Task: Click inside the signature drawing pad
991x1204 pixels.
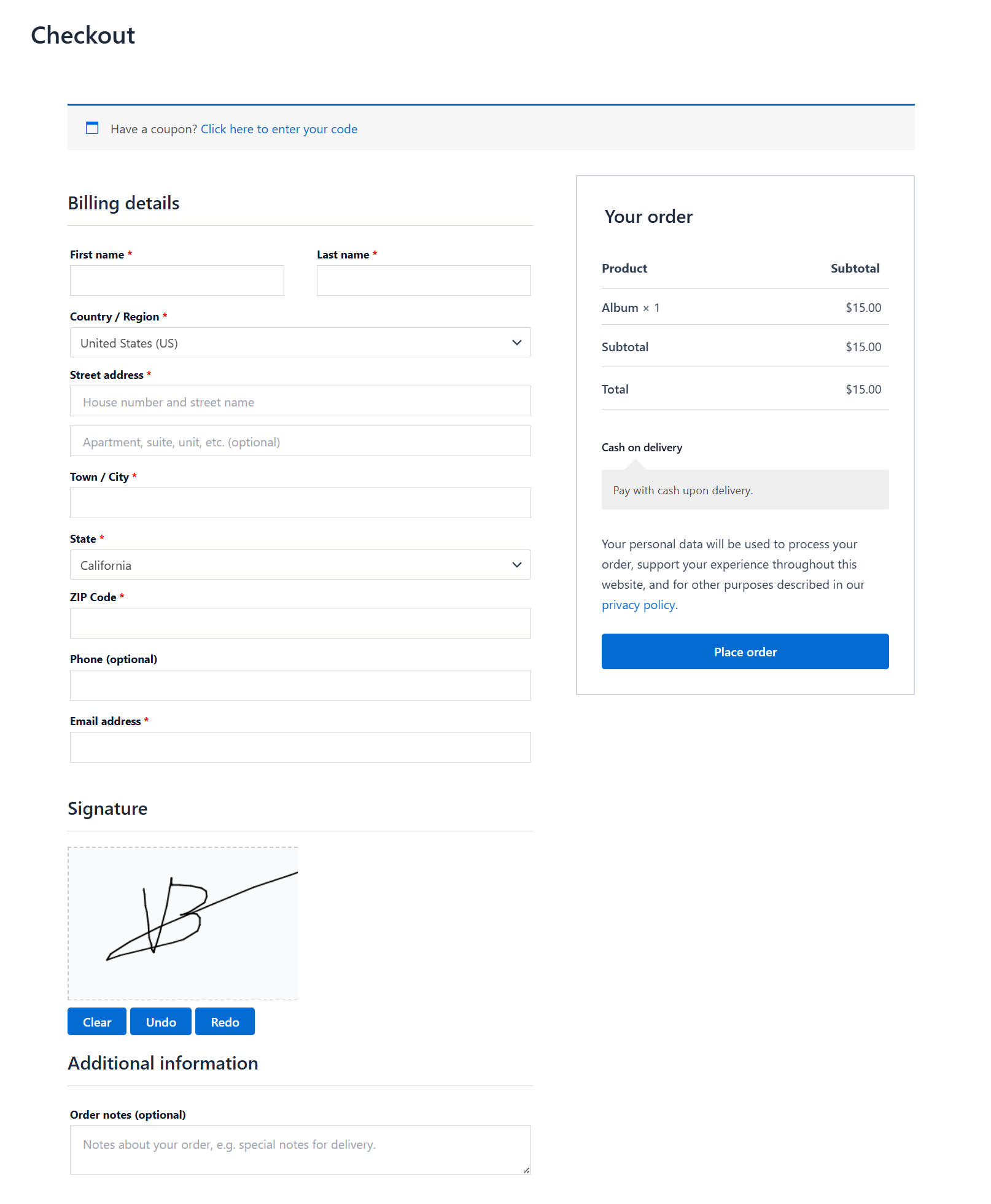Action: (183, 923)
